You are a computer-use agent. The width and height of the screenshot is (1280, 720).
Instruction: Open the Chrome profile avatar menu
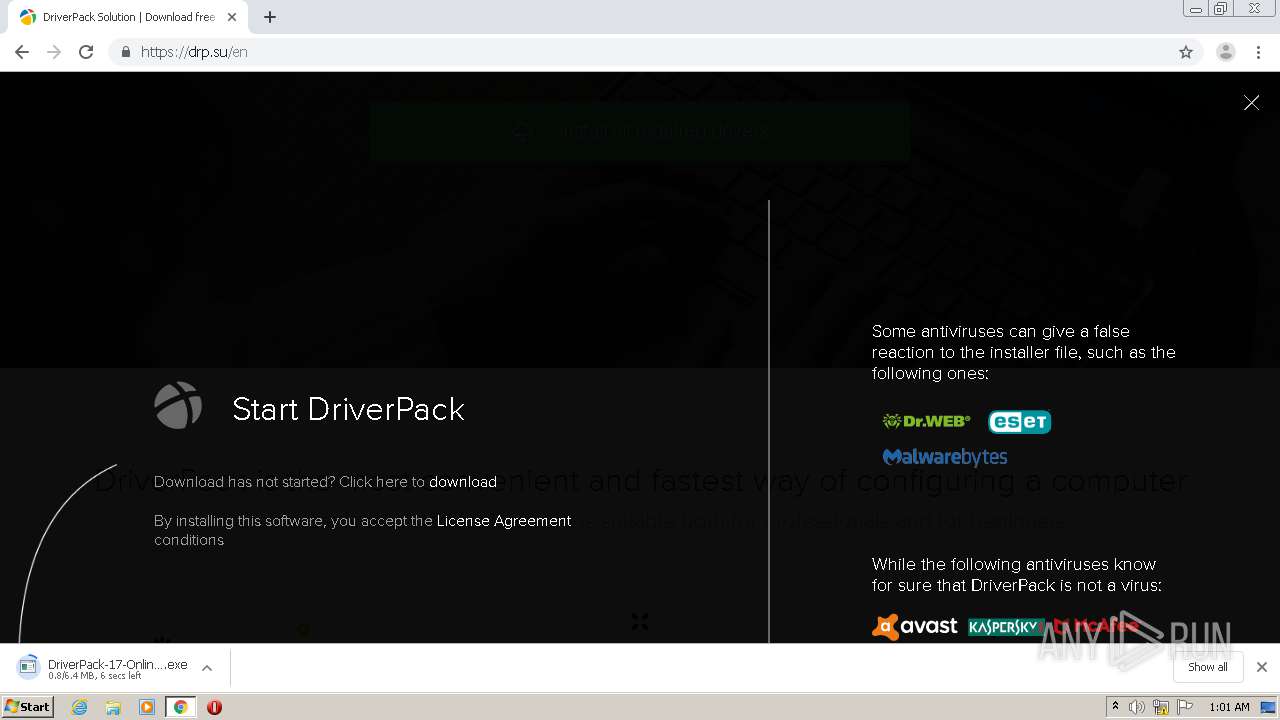coord(1226,52)
